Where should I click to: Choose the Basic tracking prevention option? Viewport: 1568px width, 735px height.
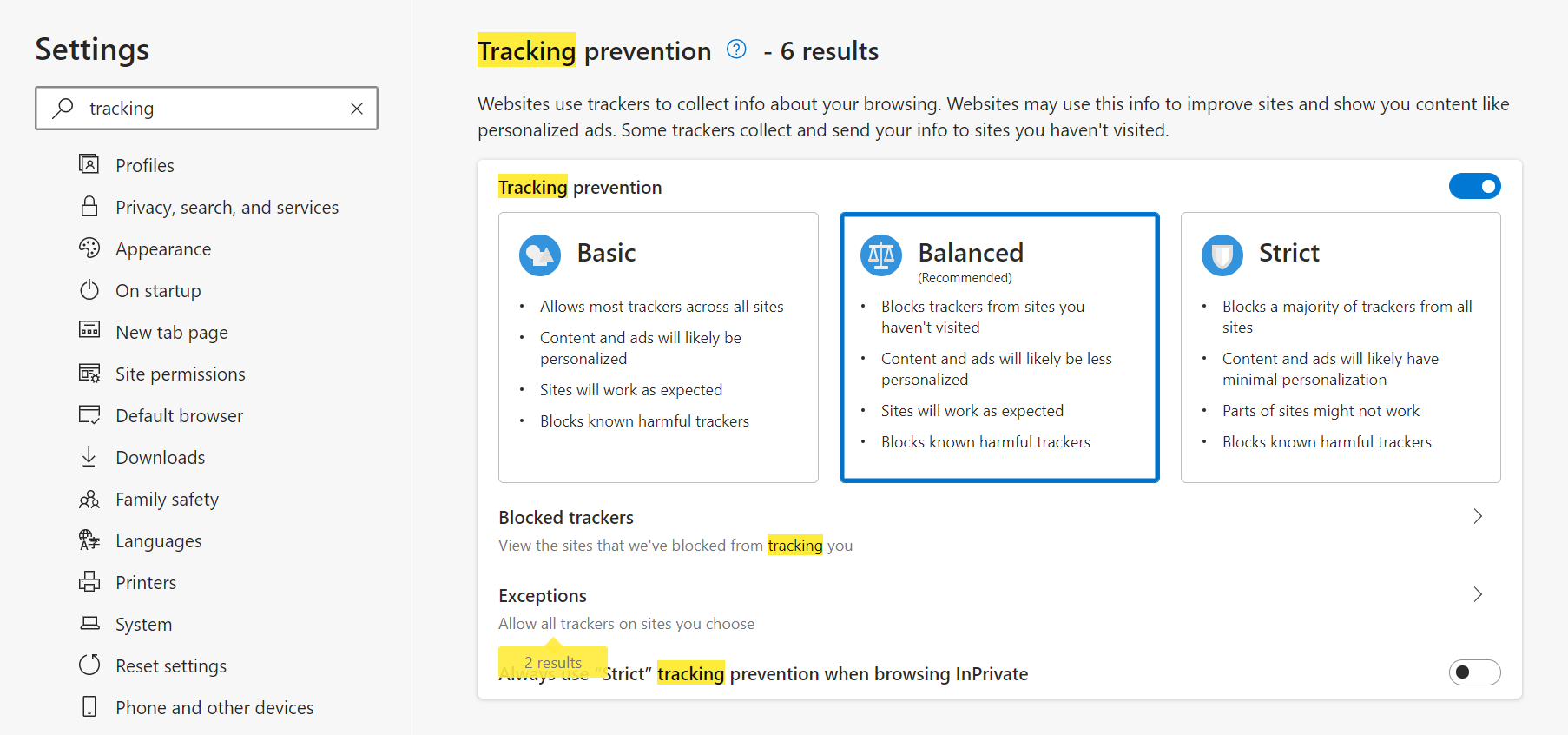[658, 347]
